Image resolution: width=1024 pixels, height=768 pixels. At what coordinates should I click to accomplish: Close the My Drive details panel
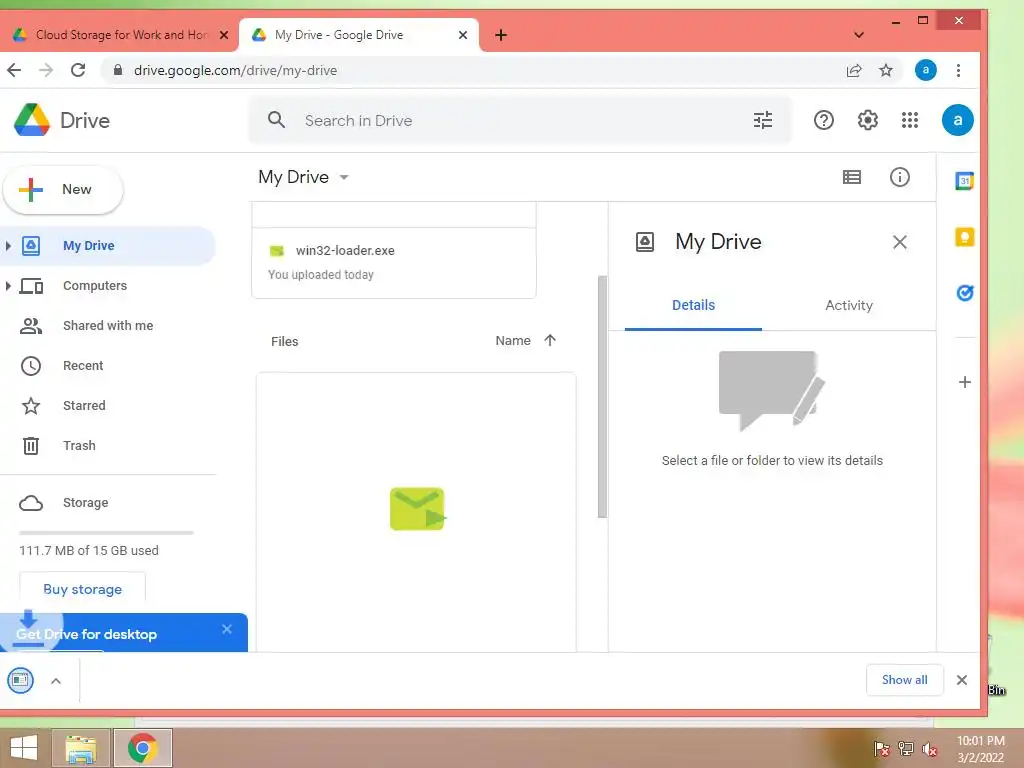coord(899,242)
